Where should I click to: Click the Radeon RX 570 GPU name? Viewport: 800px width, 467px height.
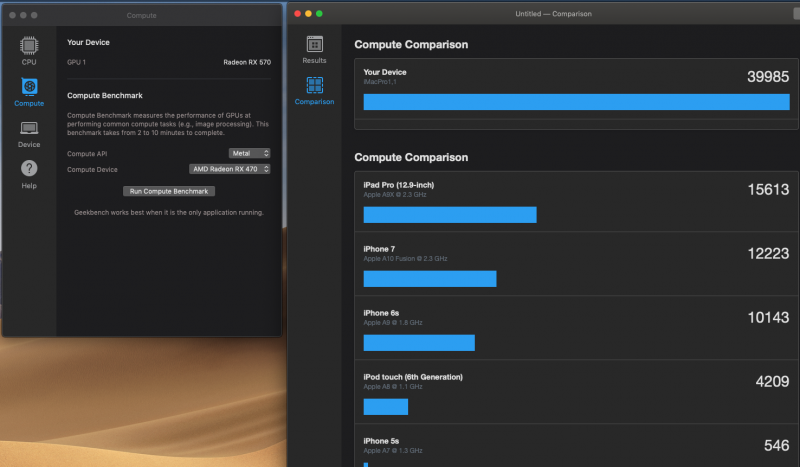click(x=247, y=62)
